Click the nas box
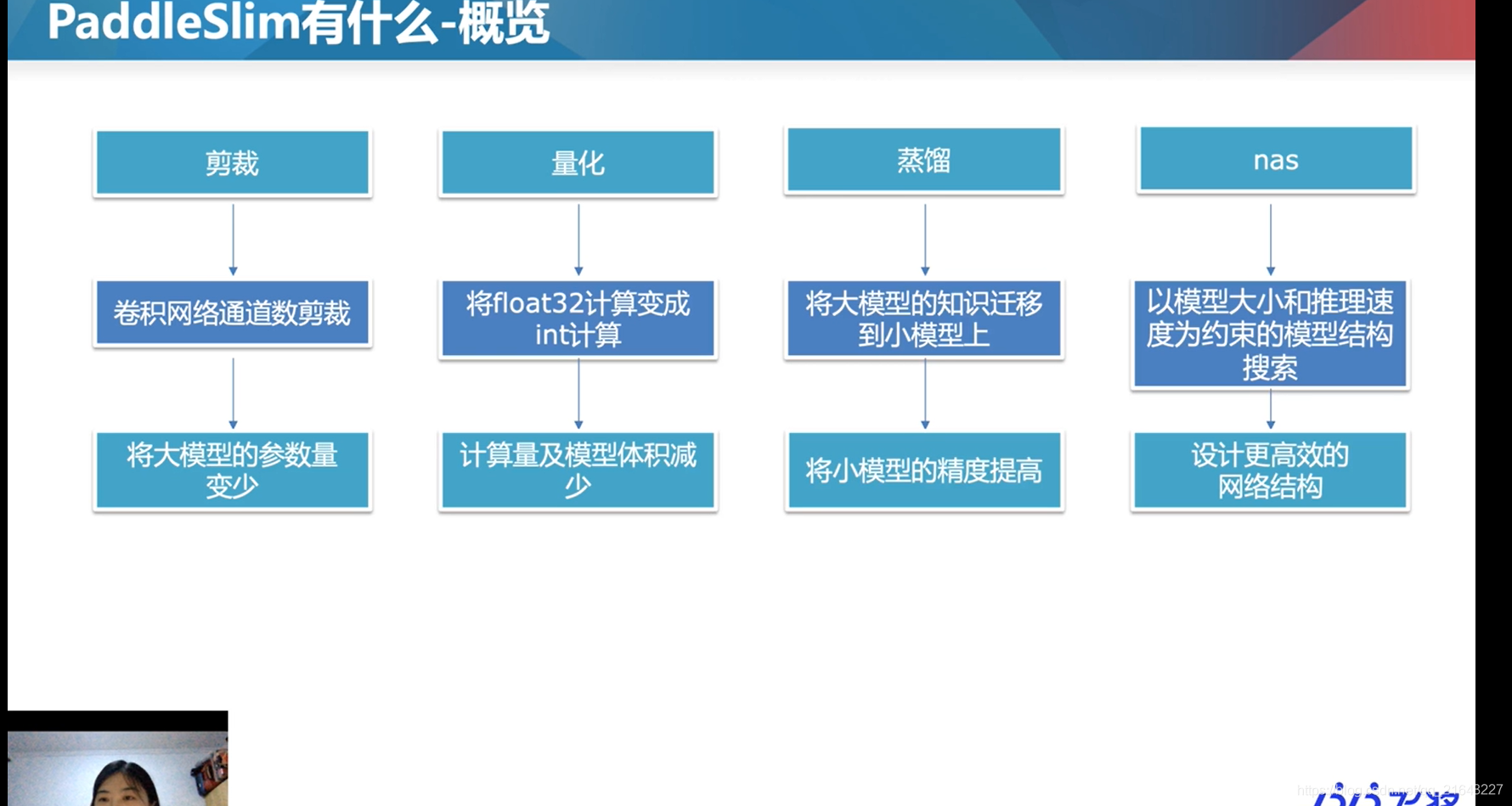The height and width of the screenshot is (806, 1512). 1276,159
